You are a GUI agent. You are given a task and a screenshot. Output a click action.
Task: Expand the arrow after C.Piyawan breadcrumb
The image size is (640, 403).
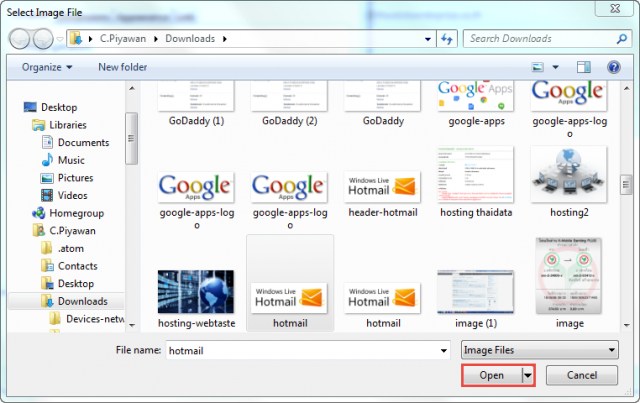(x=156, y=39)
